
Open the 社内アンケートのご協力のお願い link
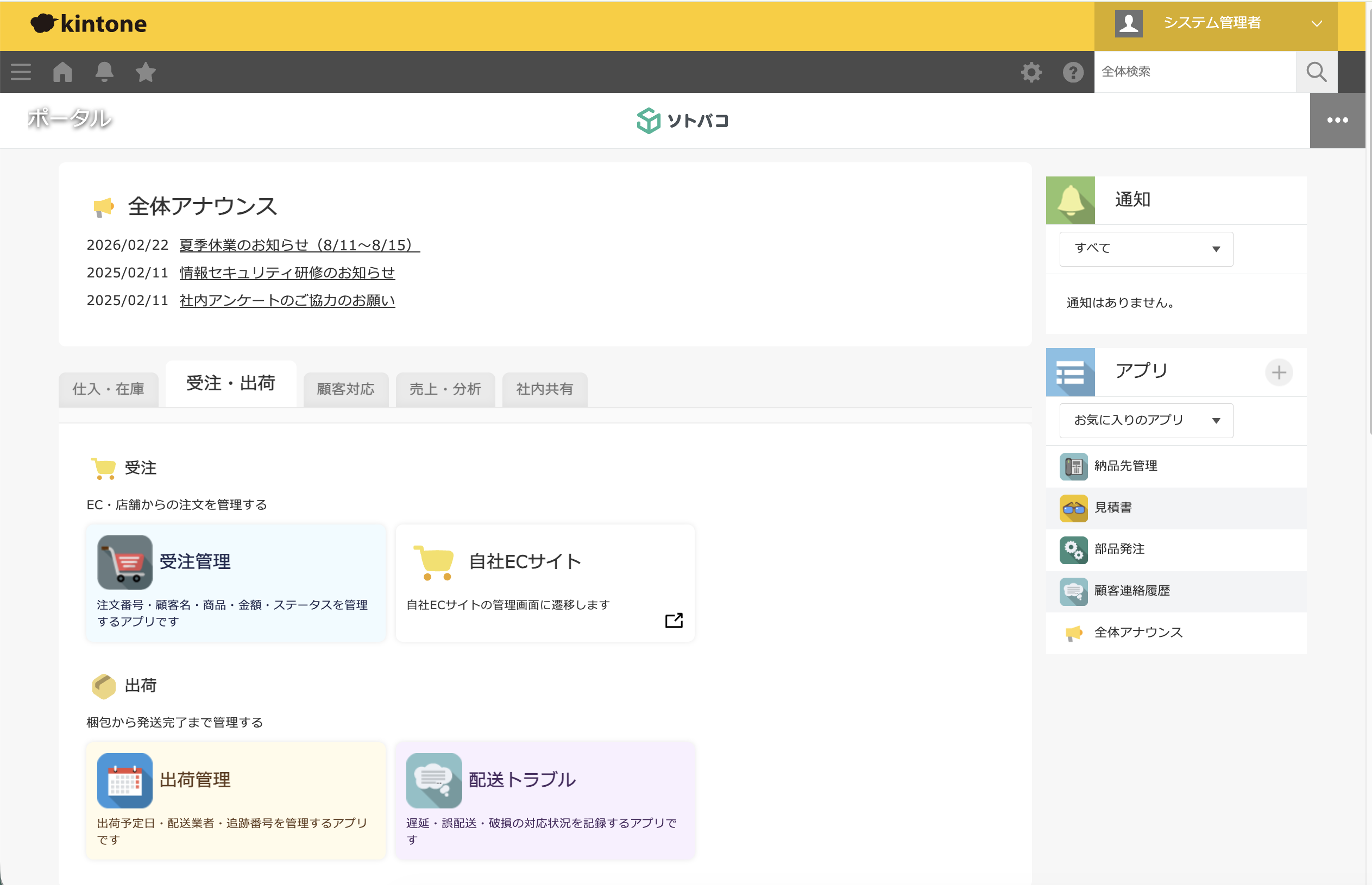pyautogui.click(x=287, y=301)
